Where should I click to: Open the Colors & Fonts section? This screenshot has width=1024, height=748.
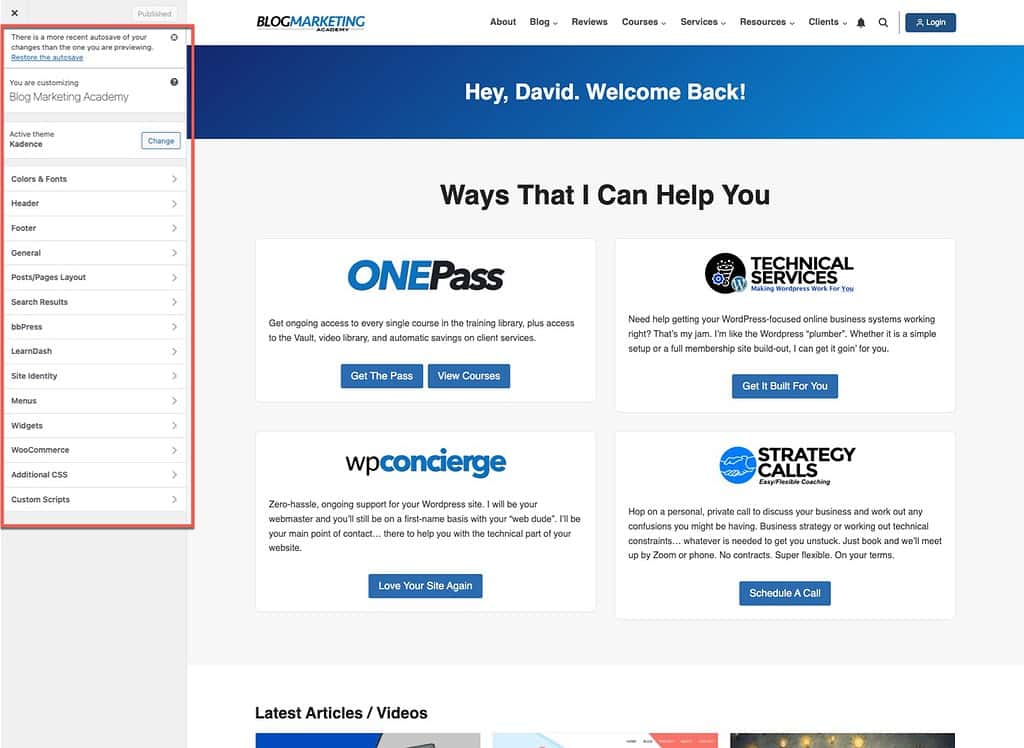(x=95, y=179)
